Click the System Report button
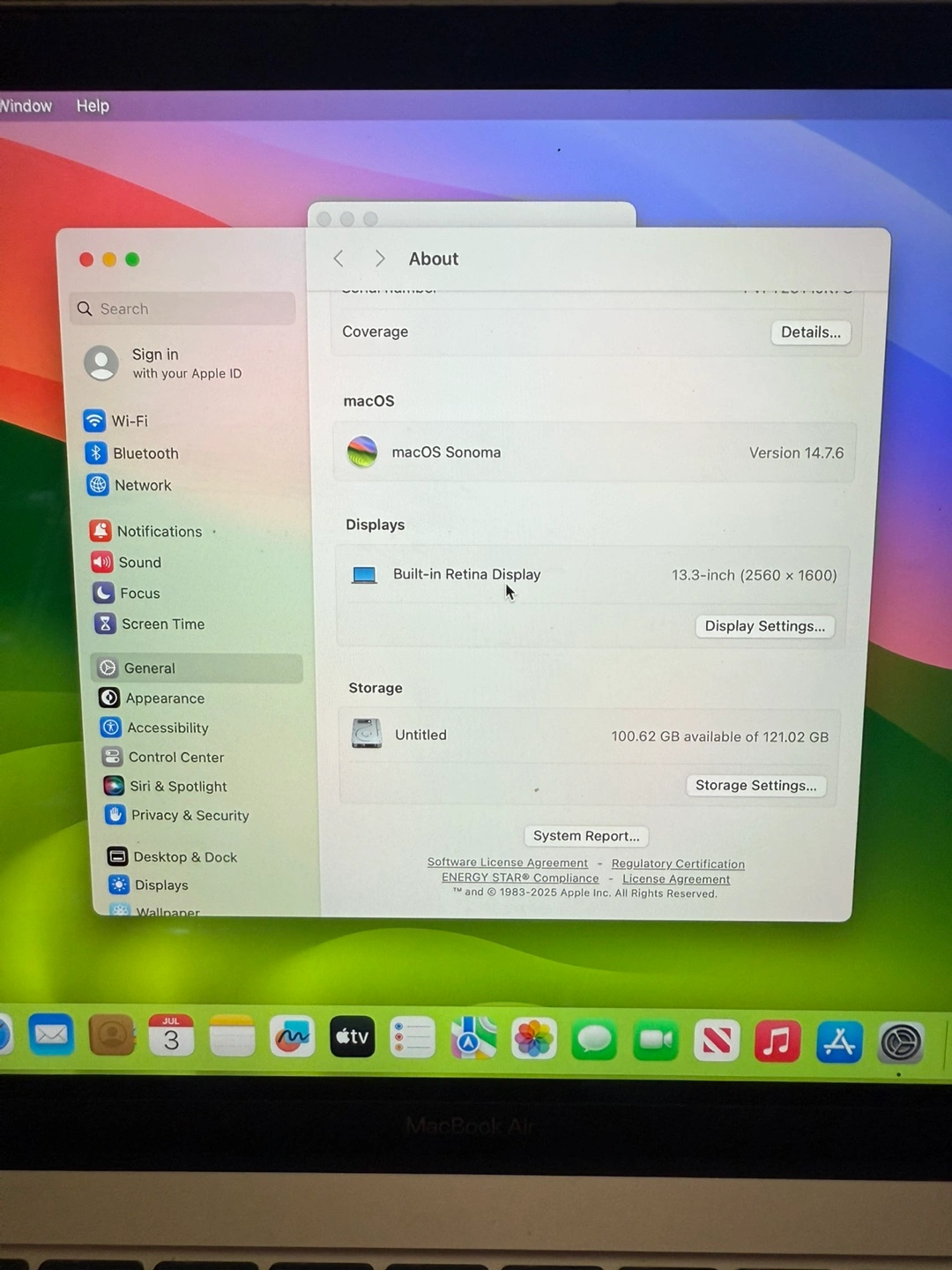This screenshot has width=952, height=1270. point(586,836)
